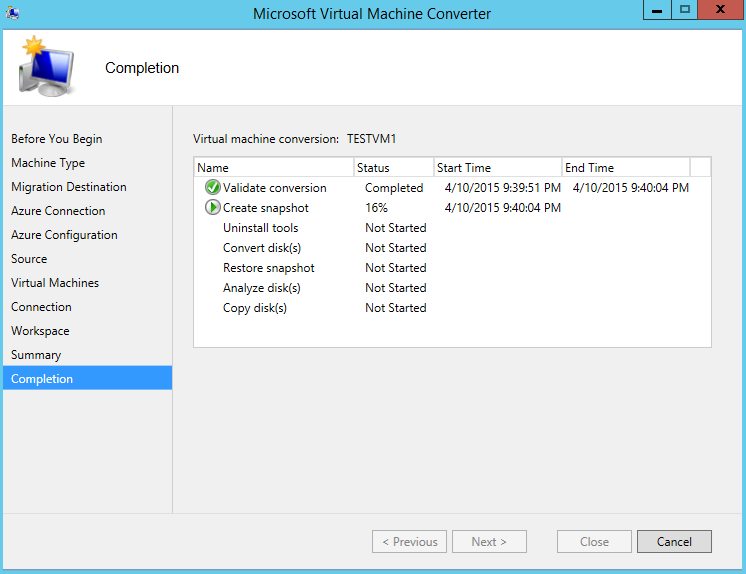
Task: Click the Completed status cell
Action: click(x=394, y=188)
